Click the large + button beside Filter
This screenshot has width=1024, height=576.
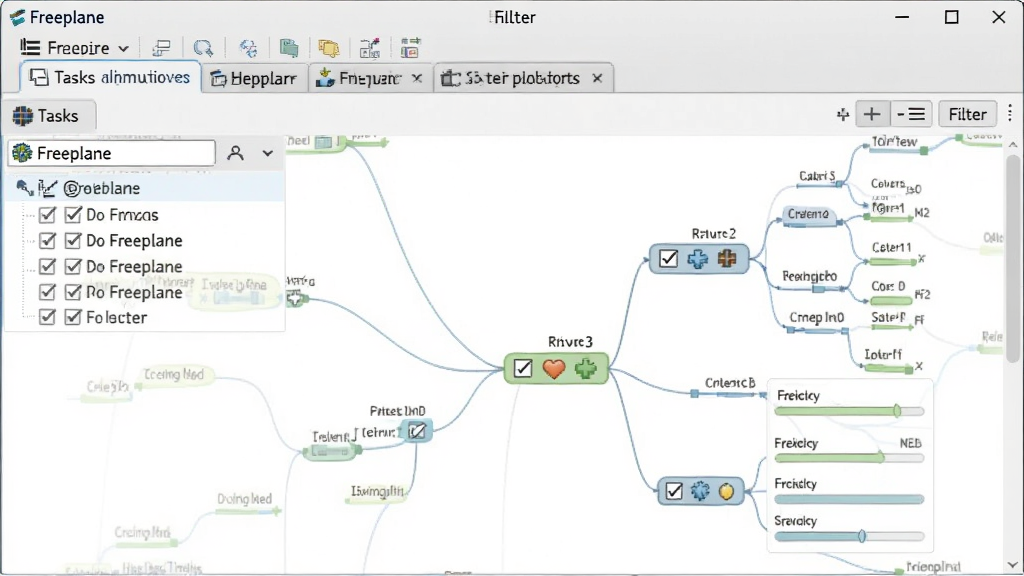point(872,114)
